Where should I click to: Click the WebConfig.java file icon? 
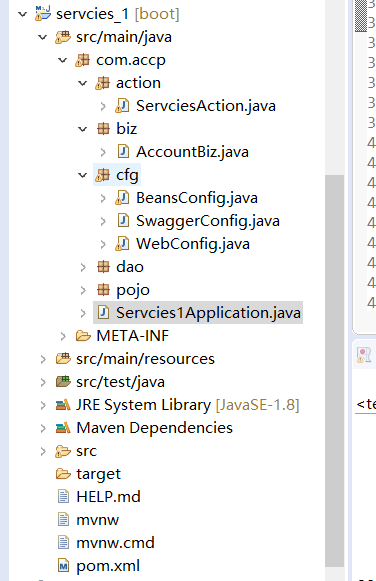(122, 244)
